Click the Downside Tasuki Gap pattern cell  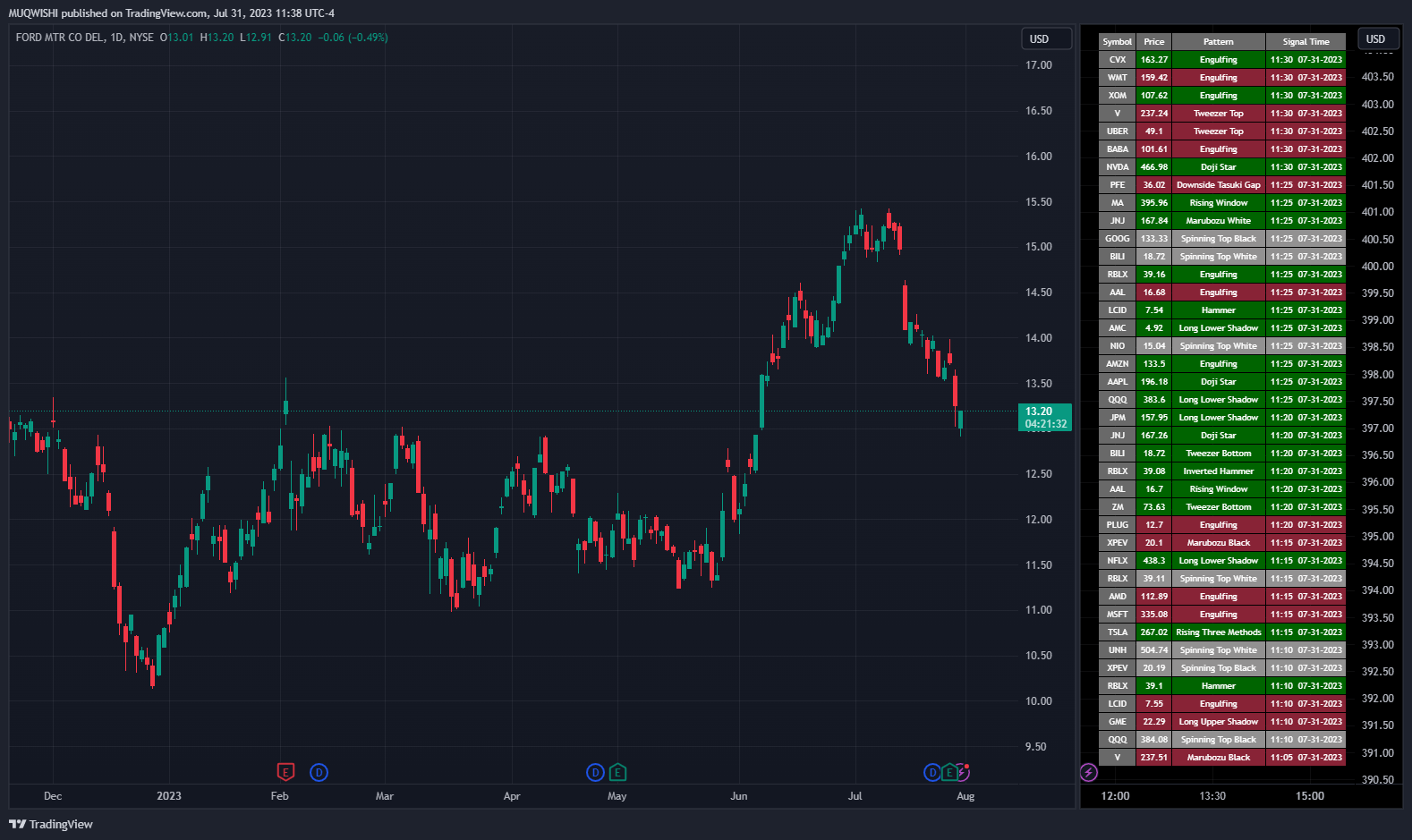click(1219, 185)
